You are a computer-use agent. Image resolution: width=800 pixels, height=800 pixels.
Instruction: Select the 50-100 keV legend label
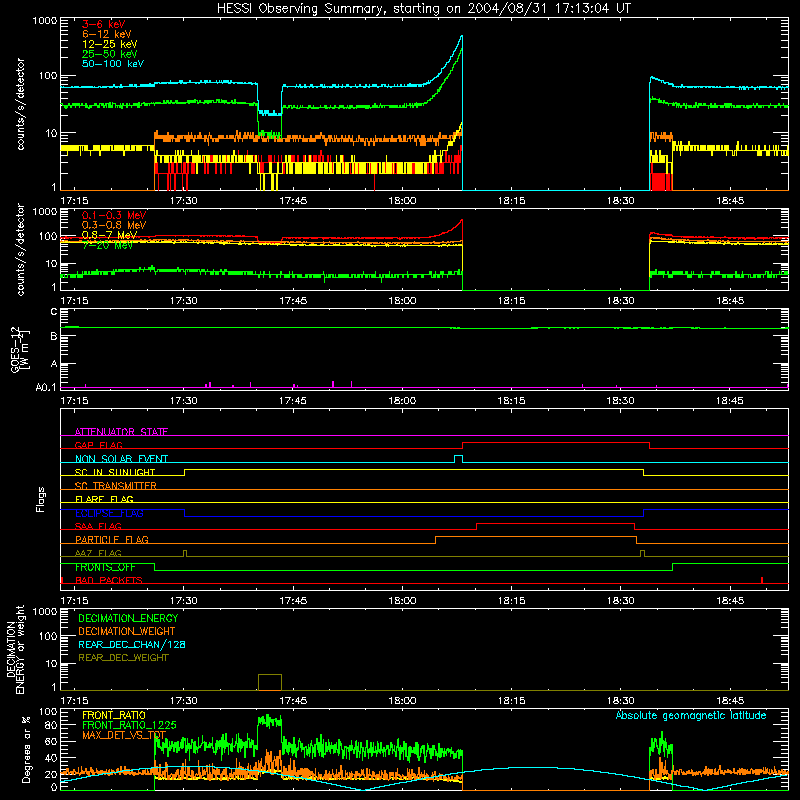point(113,64)
